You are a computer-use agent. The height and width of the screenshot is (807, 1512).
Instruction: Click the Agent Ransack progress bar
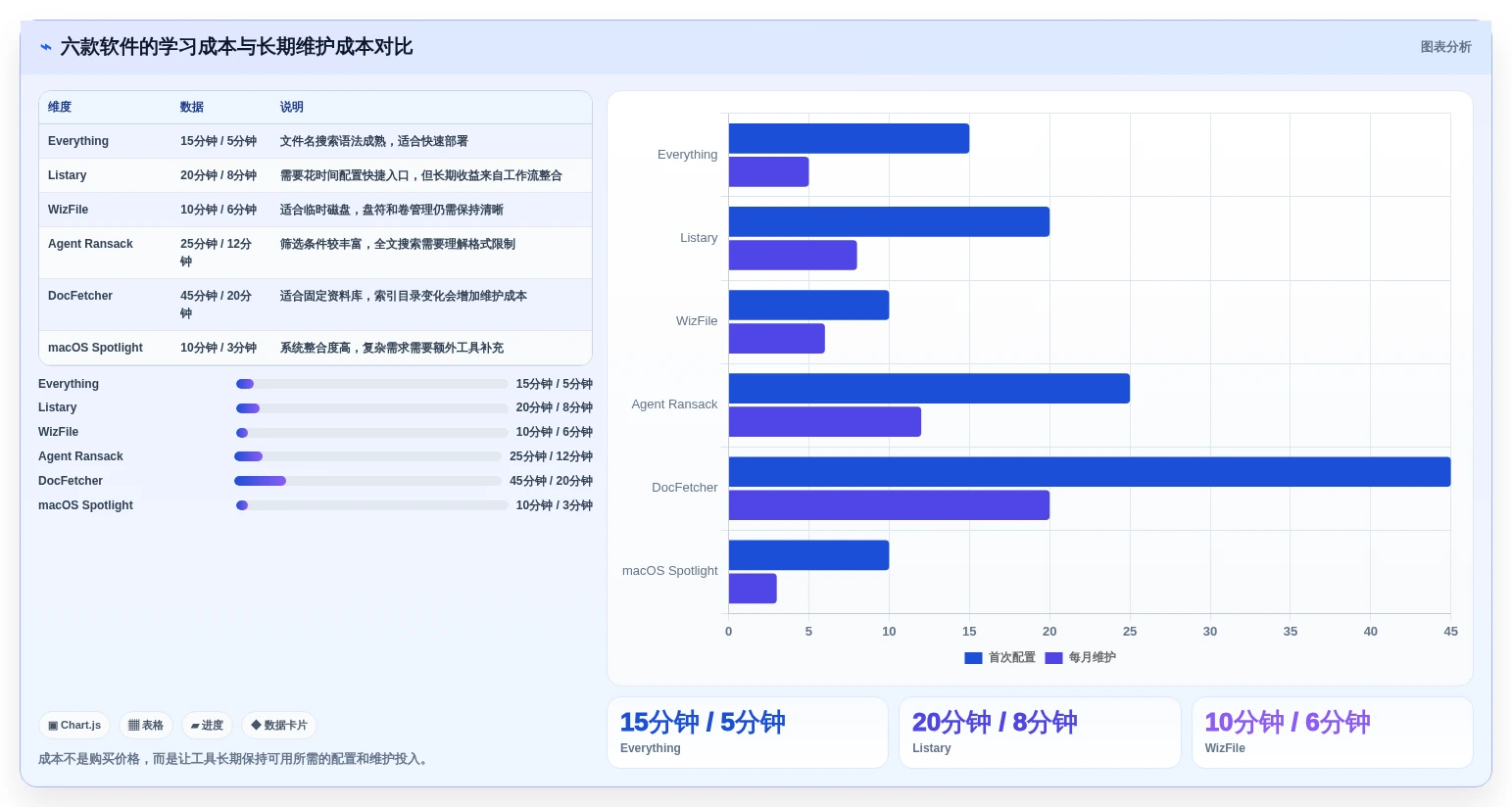pos(367,456)
